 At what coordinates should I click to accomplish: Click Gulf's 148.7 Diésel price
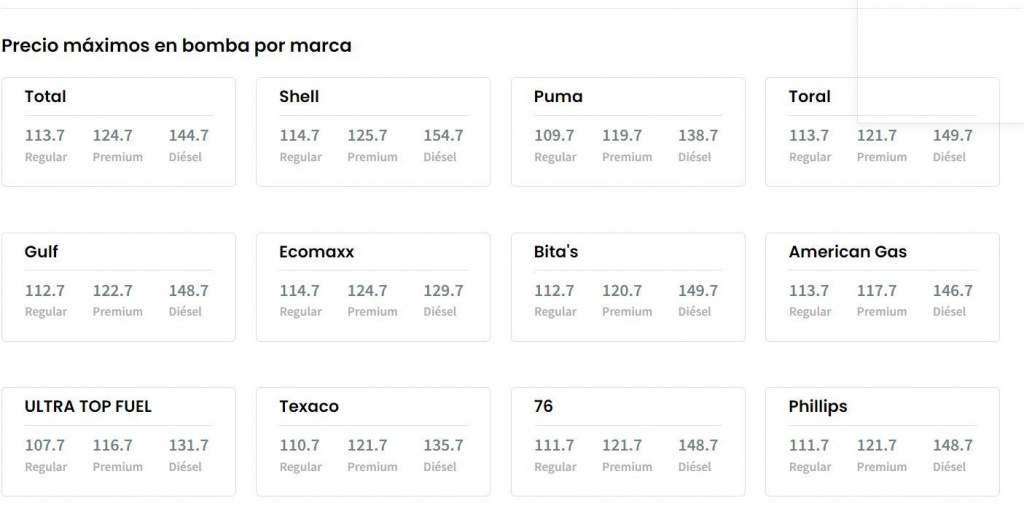coord(189,291)
